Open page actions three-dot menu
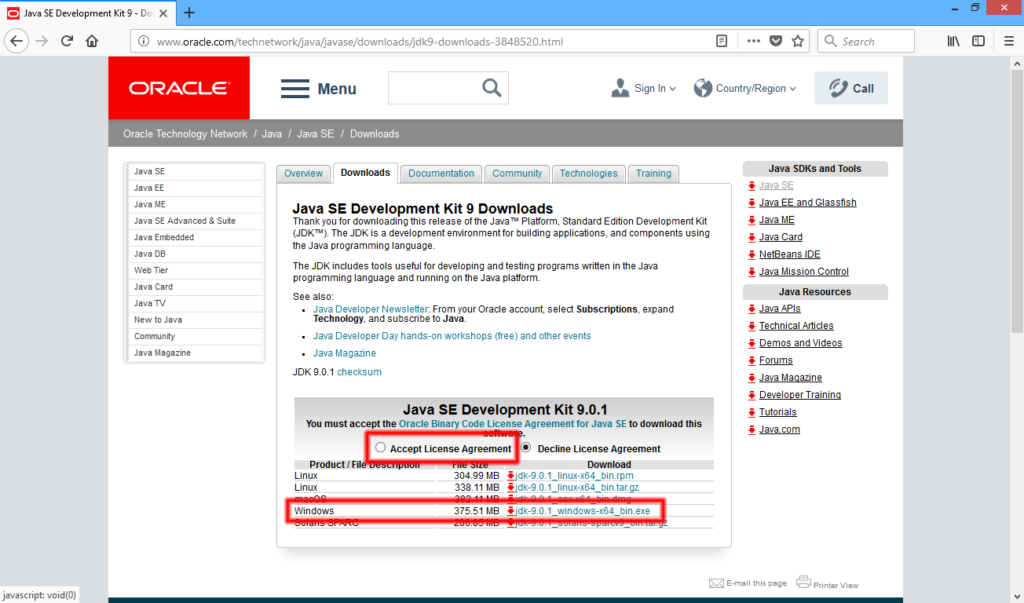 pos(753,41)
